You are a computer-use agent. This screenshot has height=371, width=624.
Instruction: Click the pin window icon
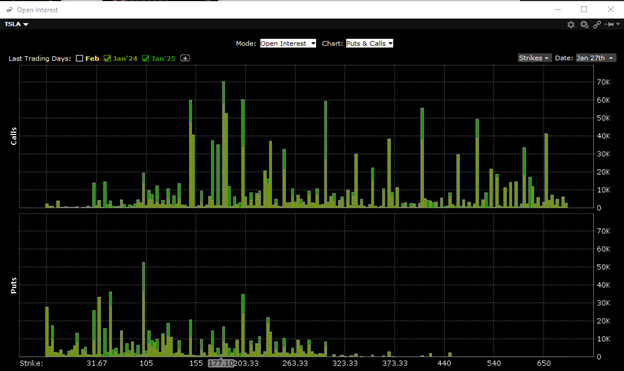(609, 25)
